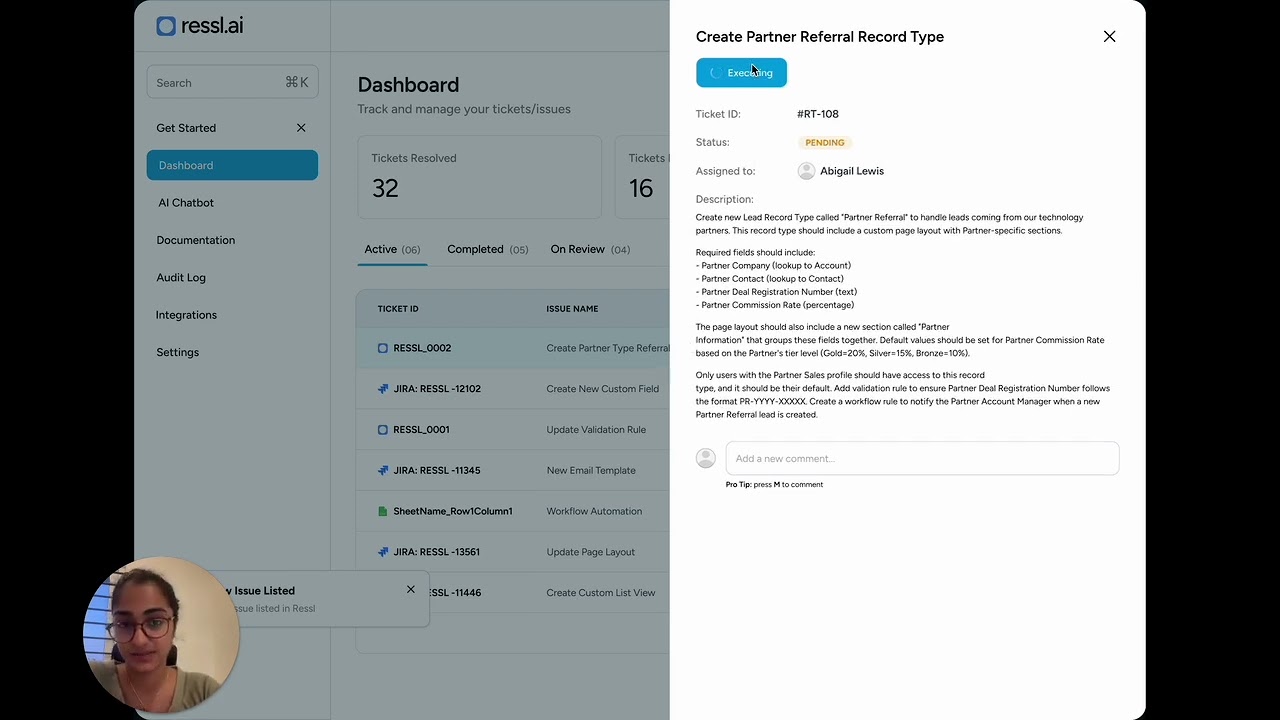This screenshot has height=720, width=1280.
Task: Open Integrations in the sidebar
Action: (x=186, y=315)
